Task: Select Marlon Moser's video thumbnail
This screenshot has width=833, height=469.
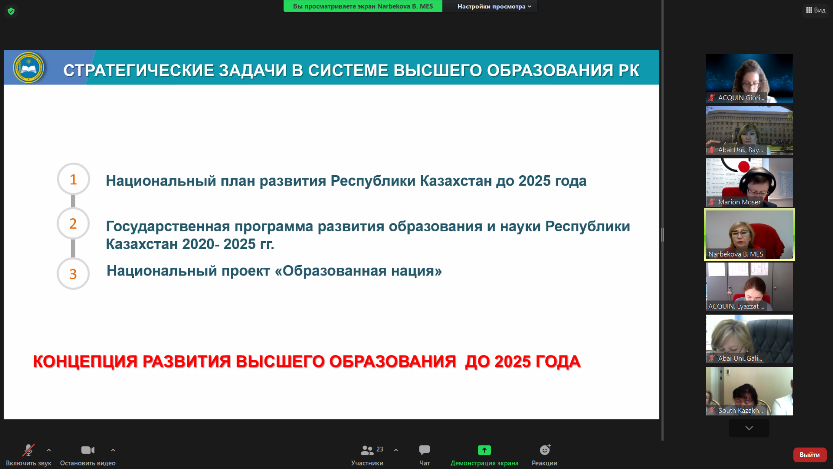Action: (x=749, y=182)
